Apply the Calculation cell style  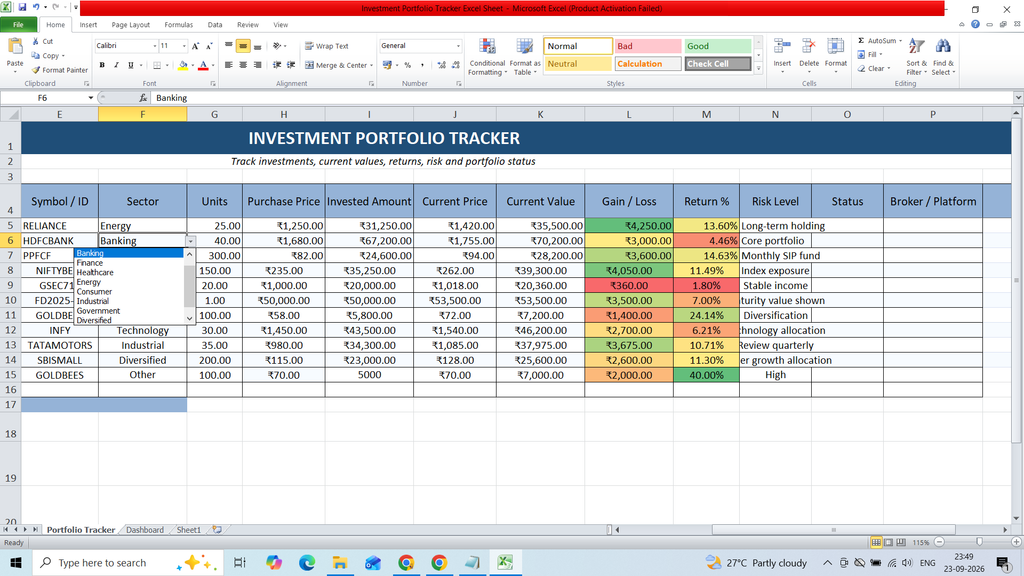[648, 64]
